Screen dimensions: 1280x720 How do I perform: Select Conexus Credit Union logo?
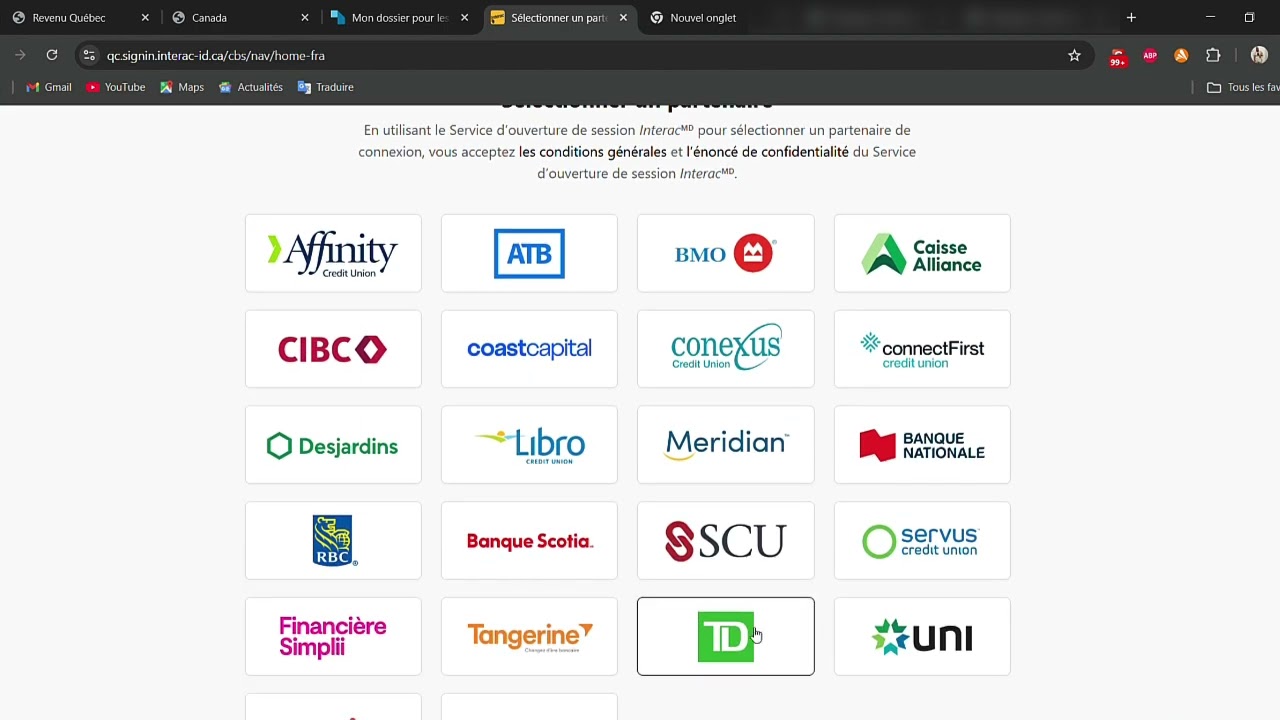(x=726, y=349)
